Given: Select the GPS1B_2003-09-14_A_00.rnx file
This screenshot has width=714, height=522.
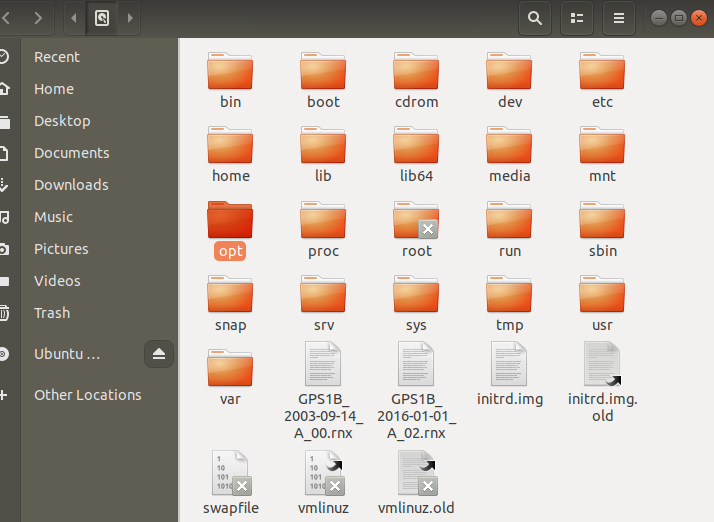Looking at the screenshot, I should (323, 391).
